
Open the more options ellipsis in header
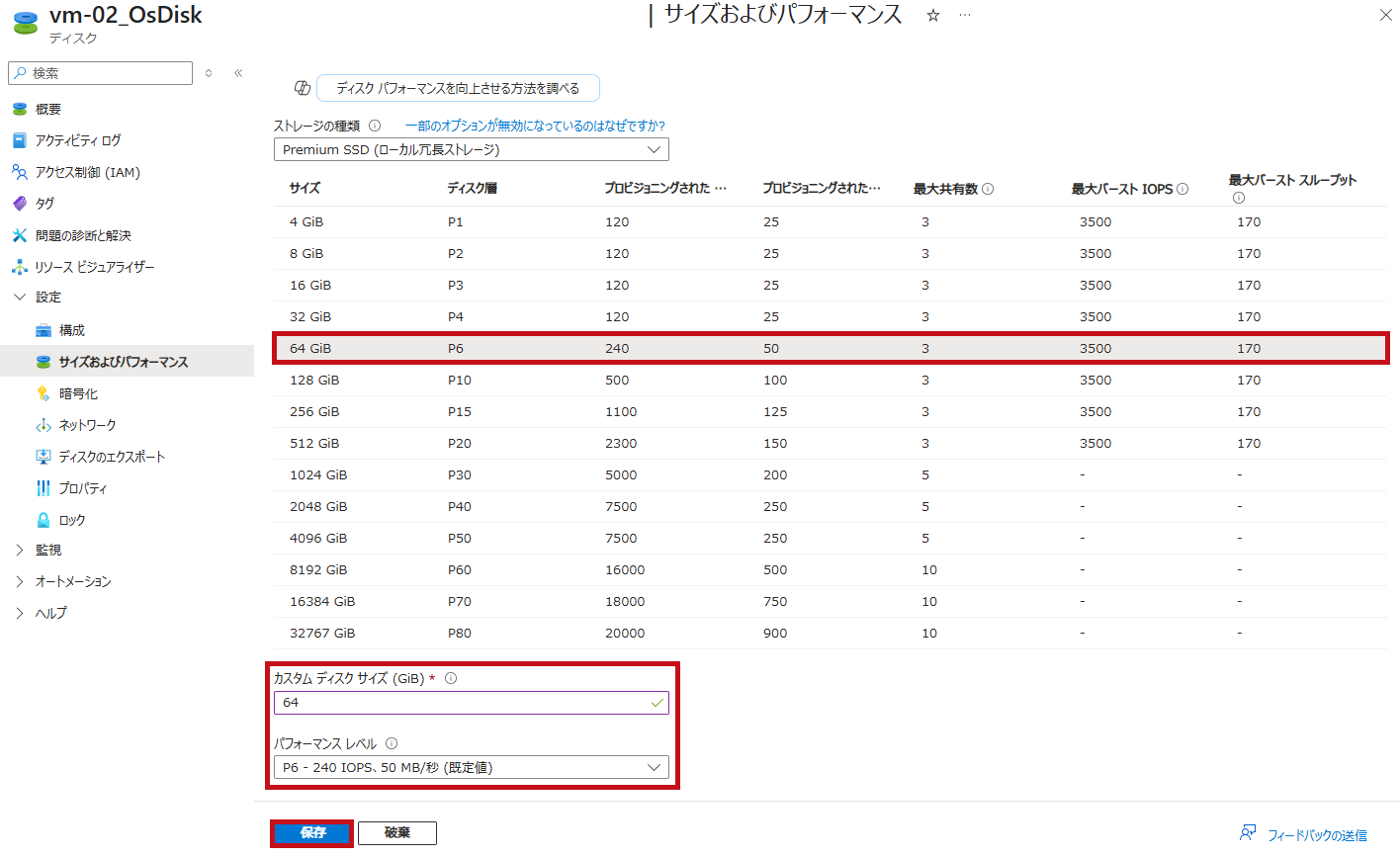(x=965, y=16)
